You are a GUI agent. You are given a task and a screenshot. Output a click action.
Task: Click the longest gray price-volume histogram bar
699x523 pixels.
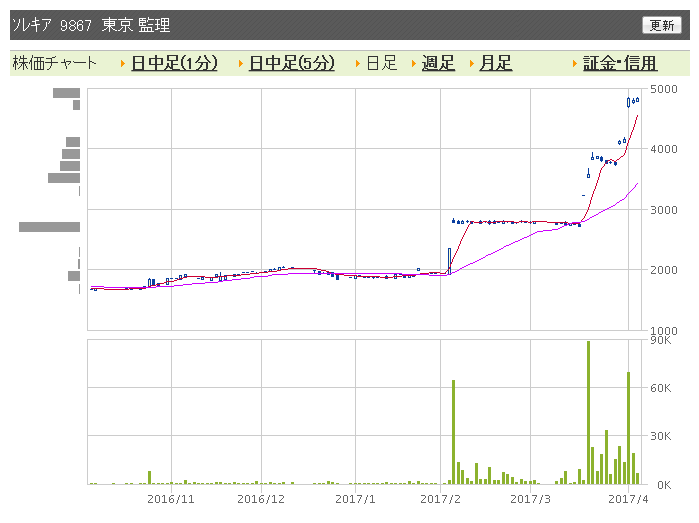[x=49, y=227]
